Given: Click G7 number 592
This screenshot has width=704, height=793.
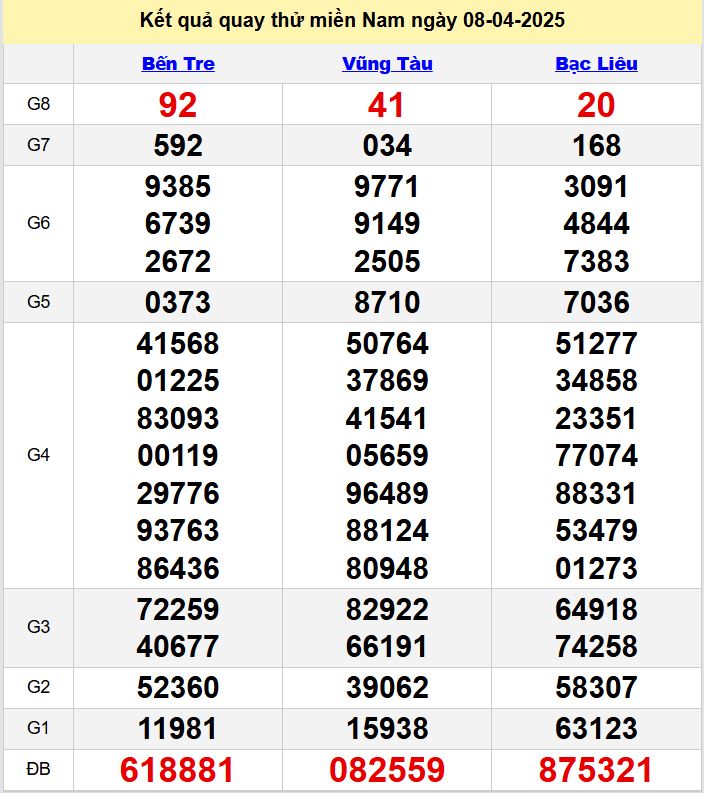Looking at the screenshot, I should [178, 146].
